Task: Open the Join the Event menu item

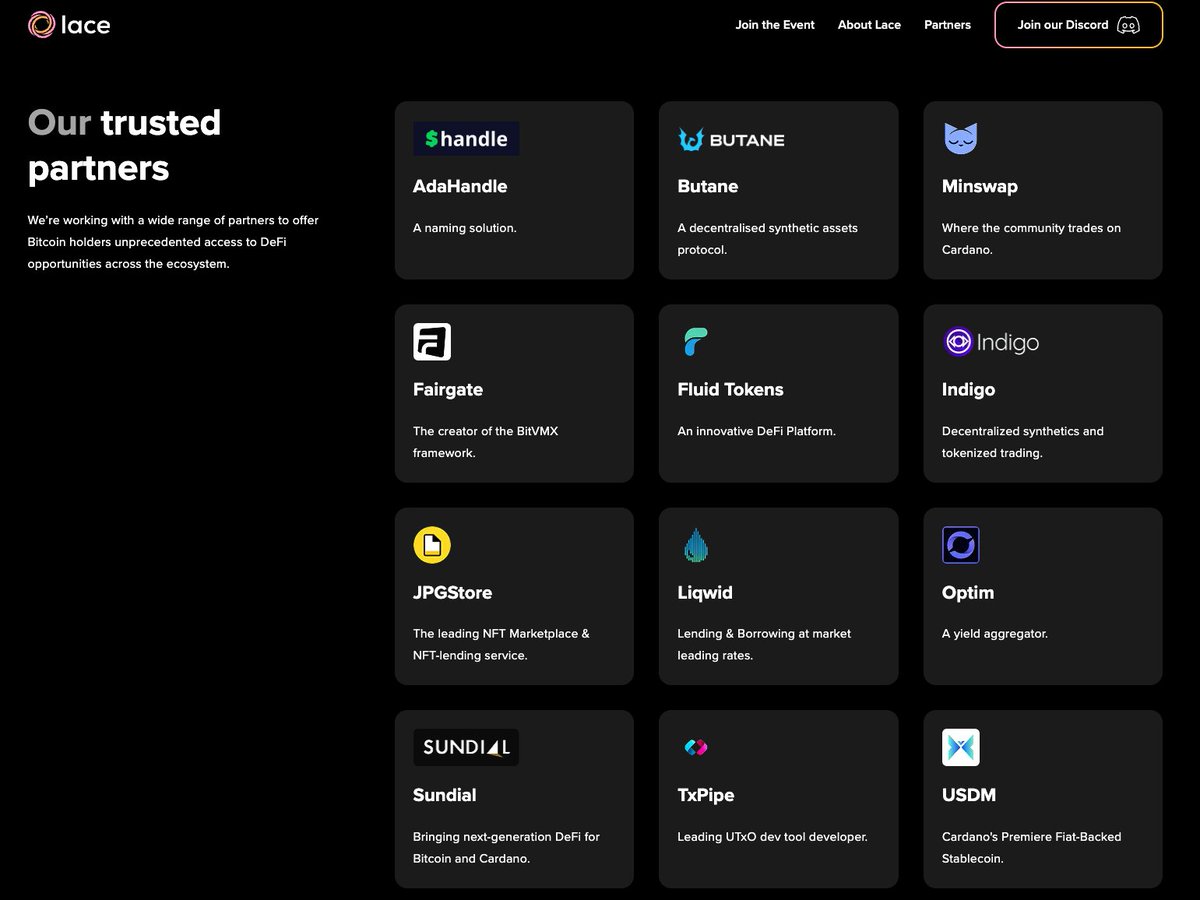Action: 775,25
